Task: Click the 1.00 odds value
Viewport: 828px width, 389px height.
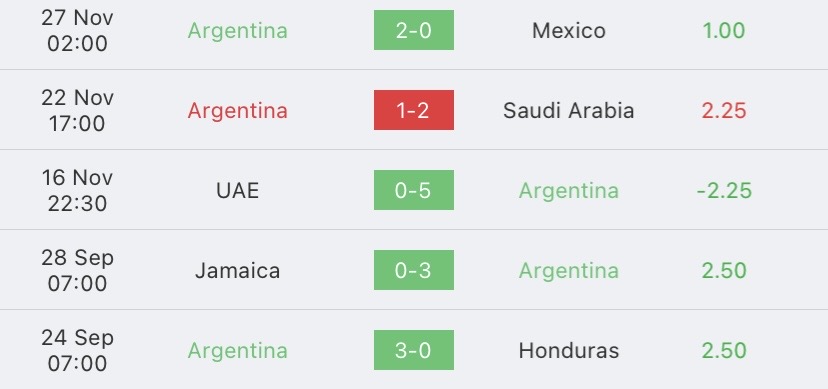Action: click(724, 31)
